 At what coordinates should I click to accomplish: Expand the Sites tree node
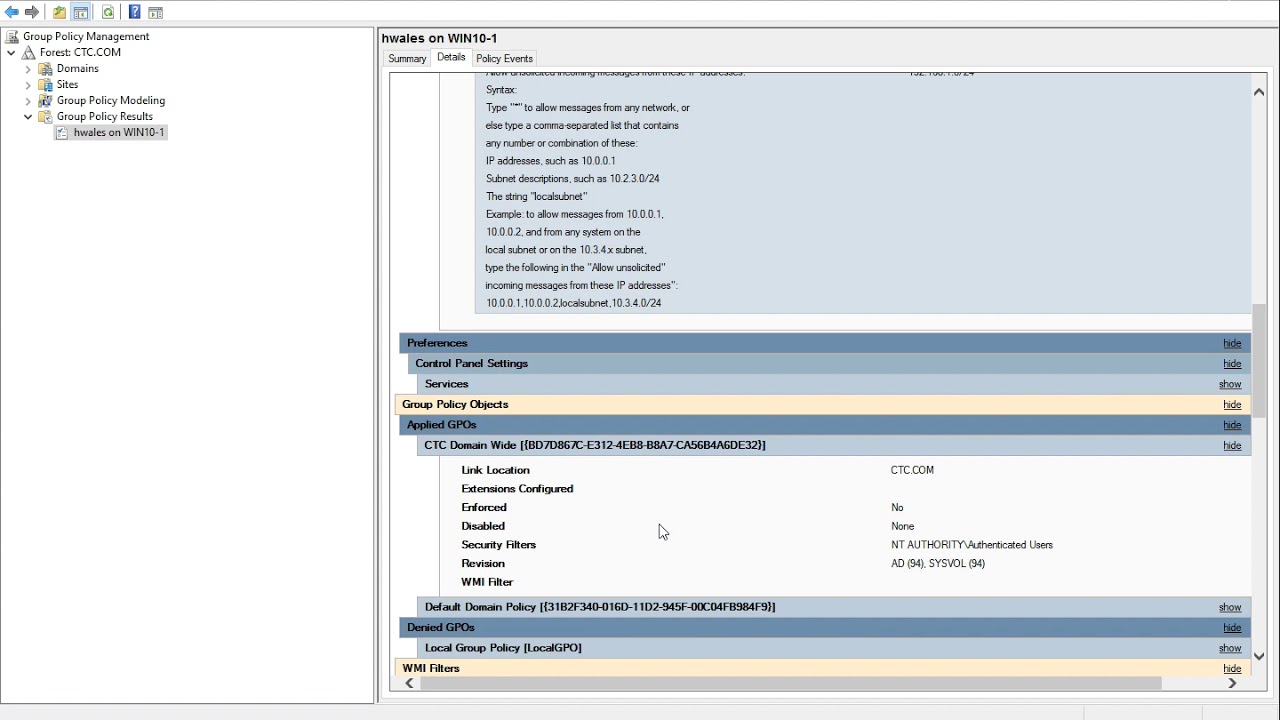coord(28,84)
